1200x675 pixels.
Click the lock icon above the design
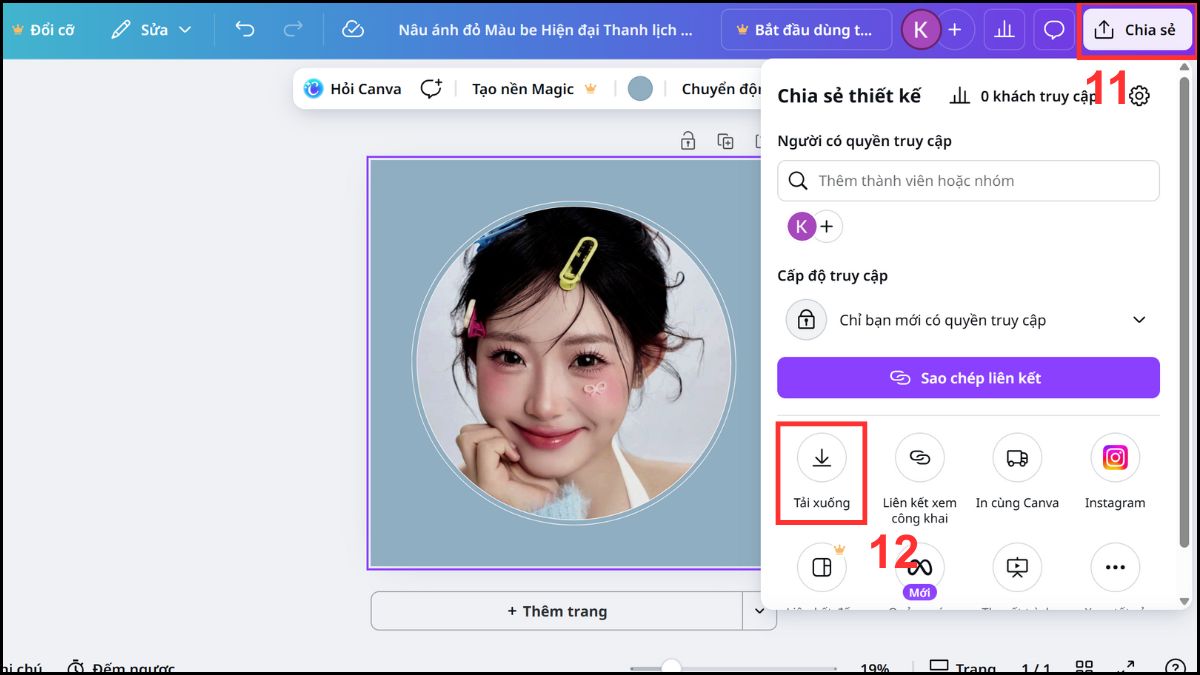tap(688, 141)
